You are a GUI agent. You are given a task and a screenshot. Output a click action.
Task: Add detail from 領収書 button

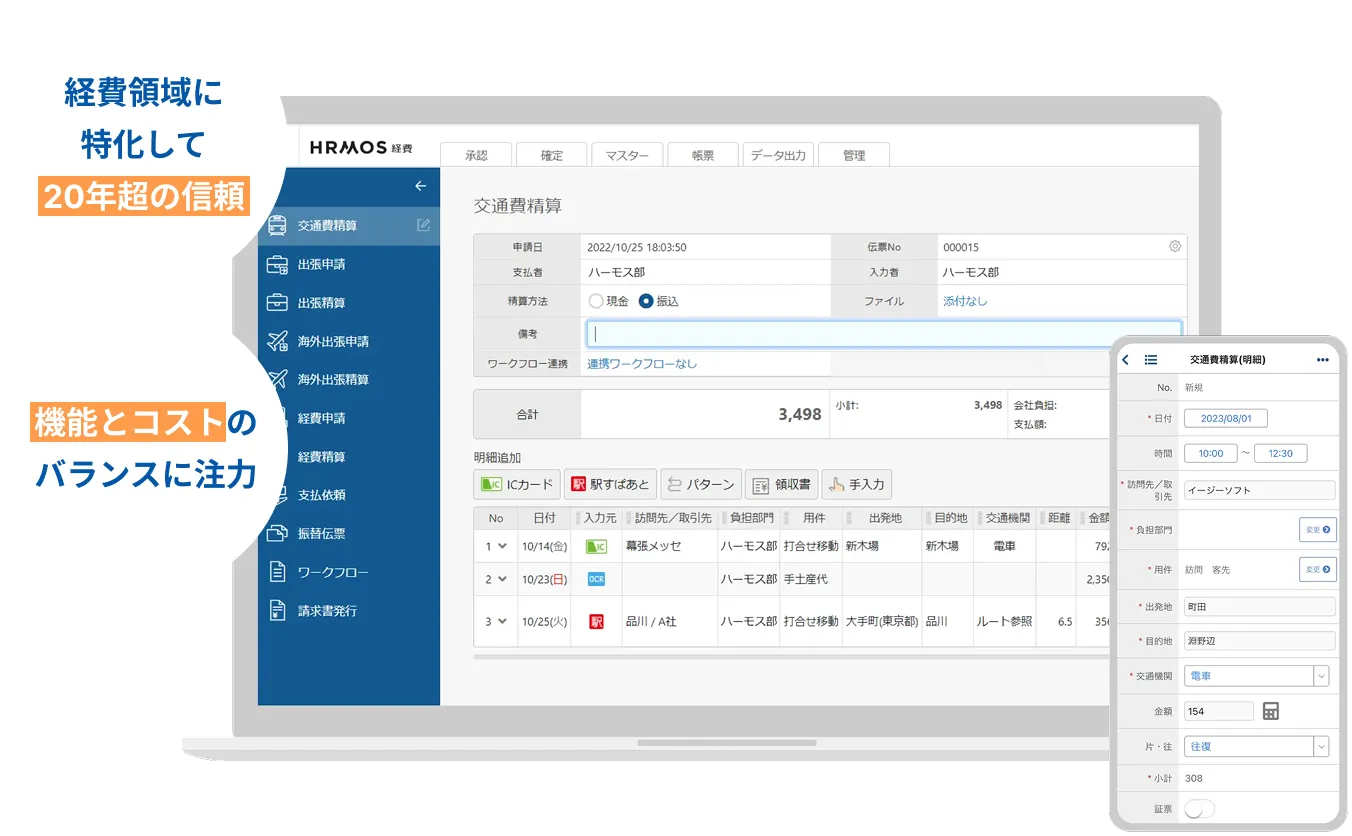click(x=781, y=484)
